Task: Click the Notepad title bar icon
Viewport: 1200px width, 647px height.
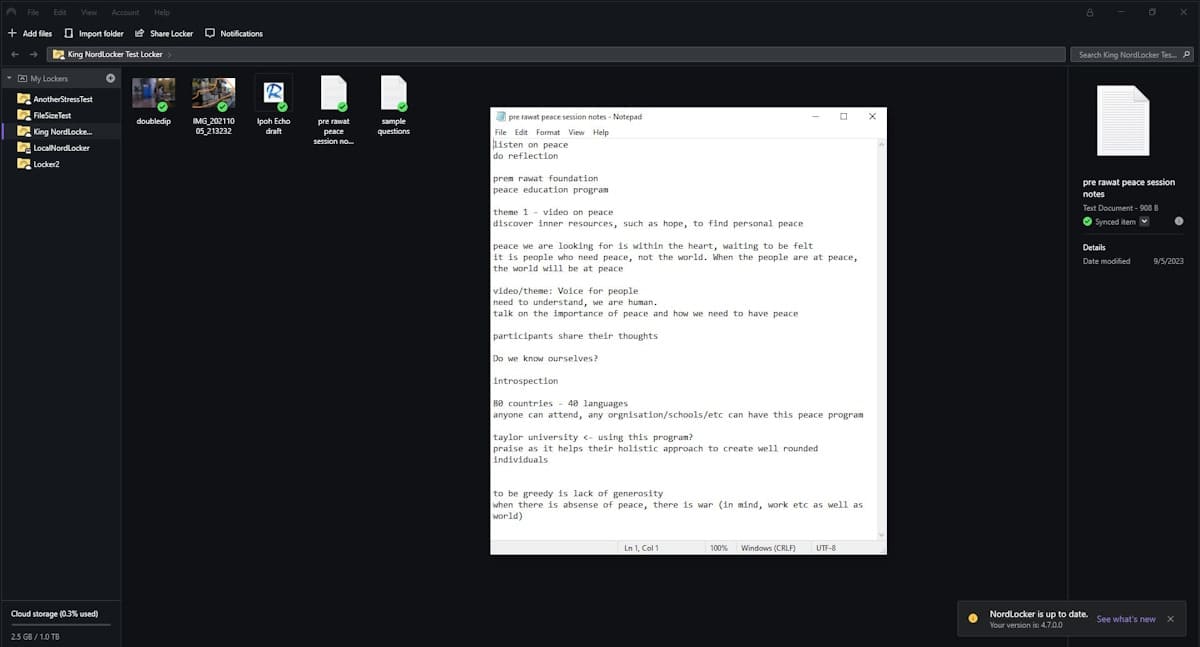Action: 500,117
